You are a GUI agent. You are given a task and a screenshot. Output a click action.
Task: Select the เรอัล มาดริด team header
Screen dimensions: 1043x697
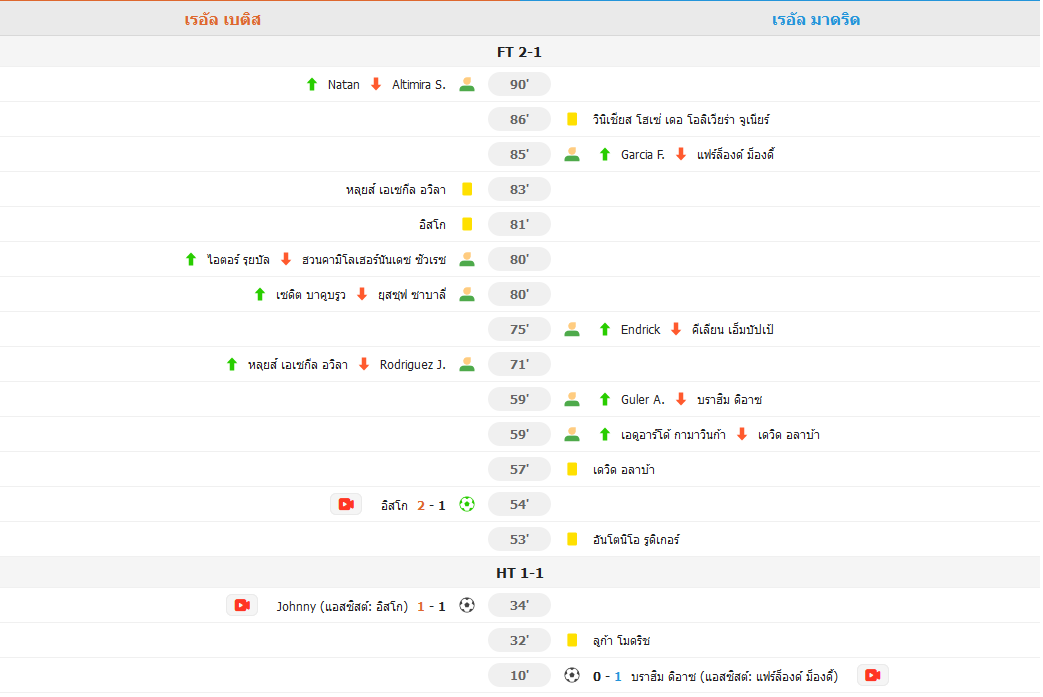click(x=816, y=19)
